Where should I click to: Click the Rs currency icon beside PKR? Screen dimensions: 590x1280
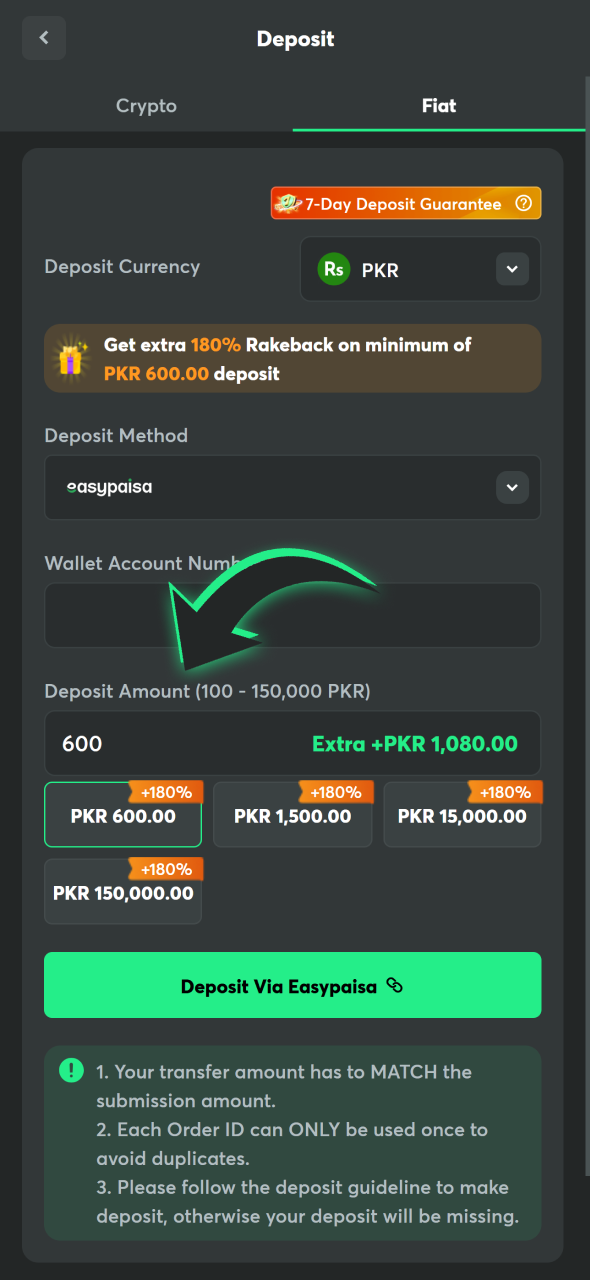333,268
